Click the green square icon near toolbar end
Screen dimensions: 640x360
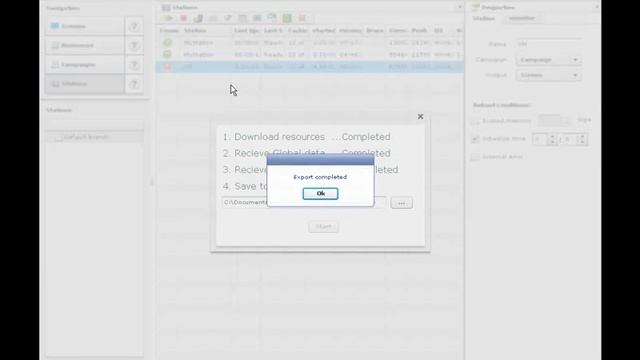(287, 18)
